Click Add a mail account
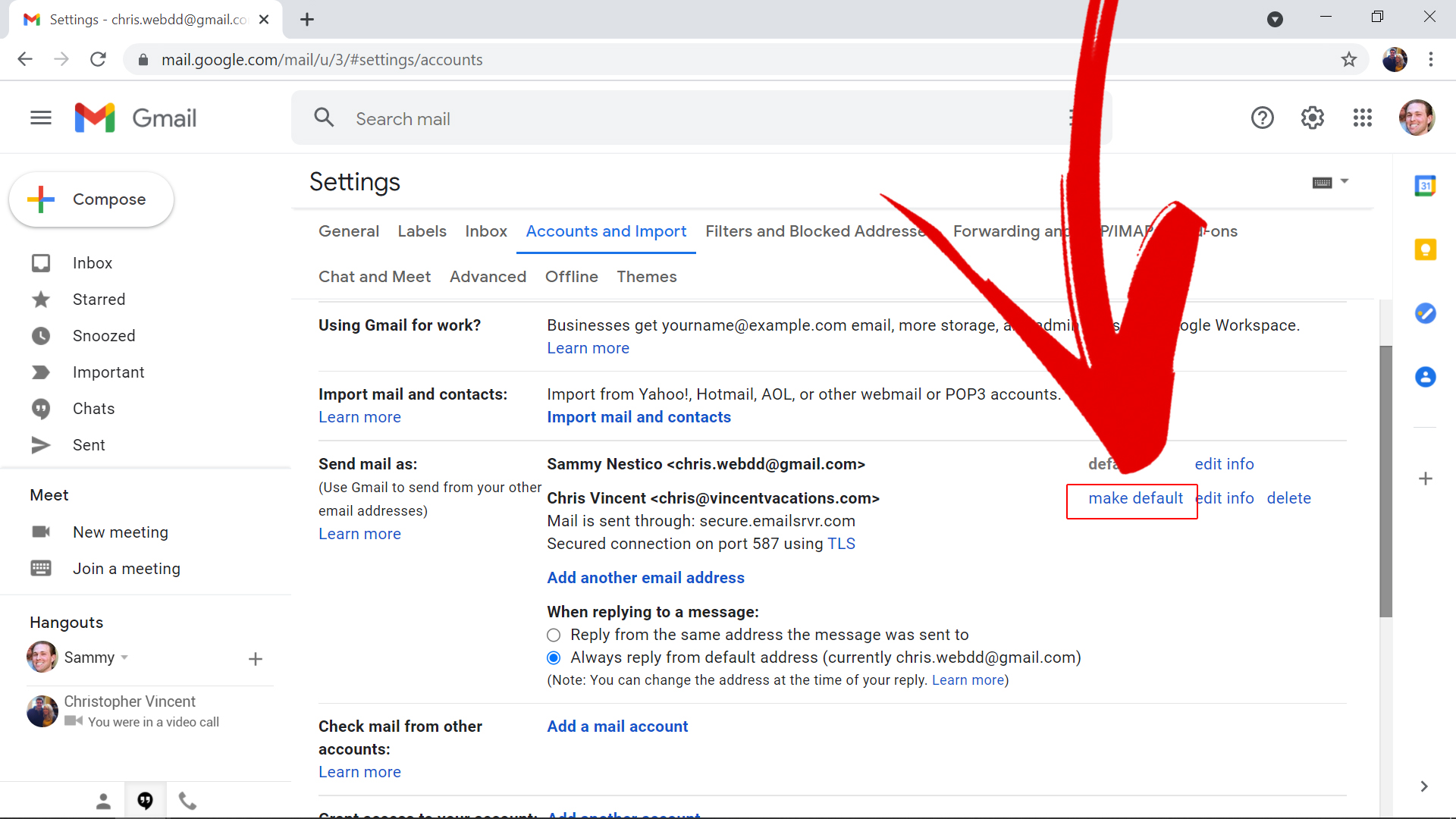 click(x=617, y=726)
